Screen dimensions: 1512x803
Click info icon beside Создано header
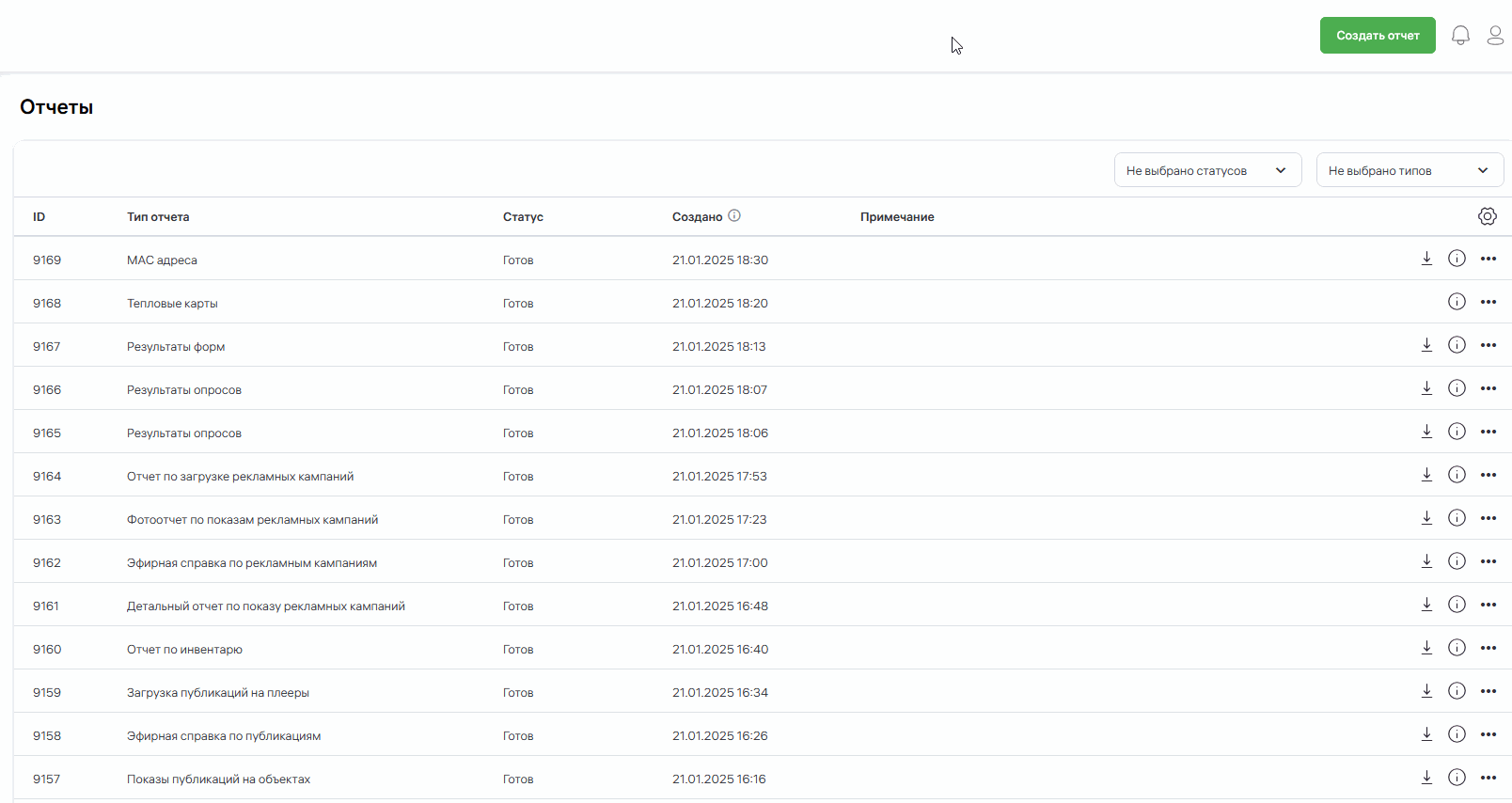coord(734,215)
